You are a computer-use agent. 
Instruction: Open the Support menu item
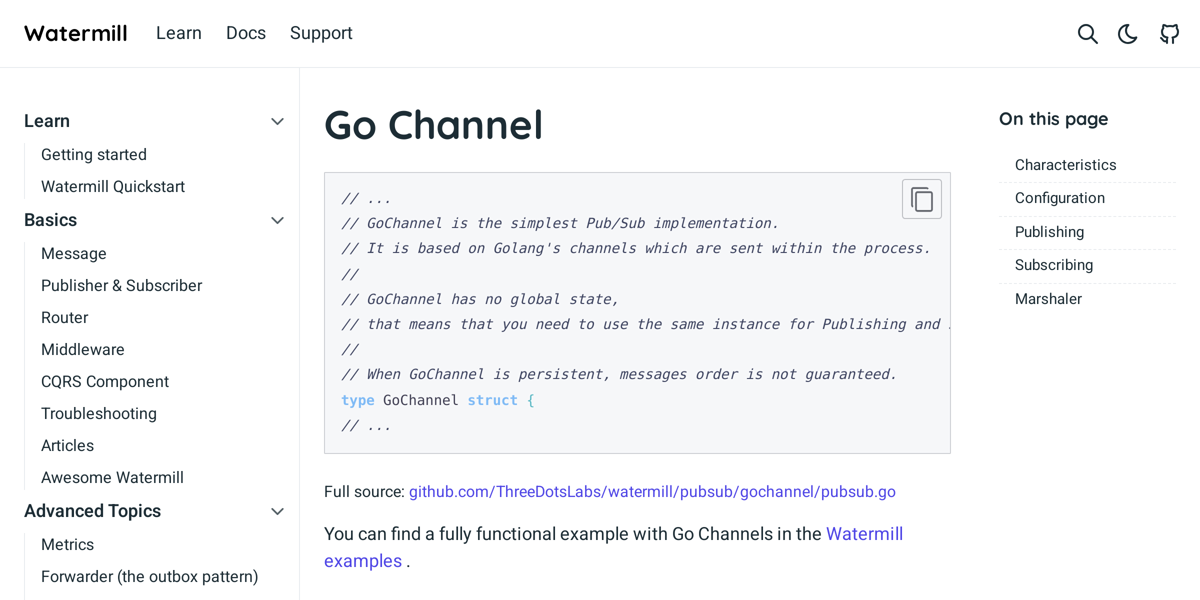coord(321,33)
